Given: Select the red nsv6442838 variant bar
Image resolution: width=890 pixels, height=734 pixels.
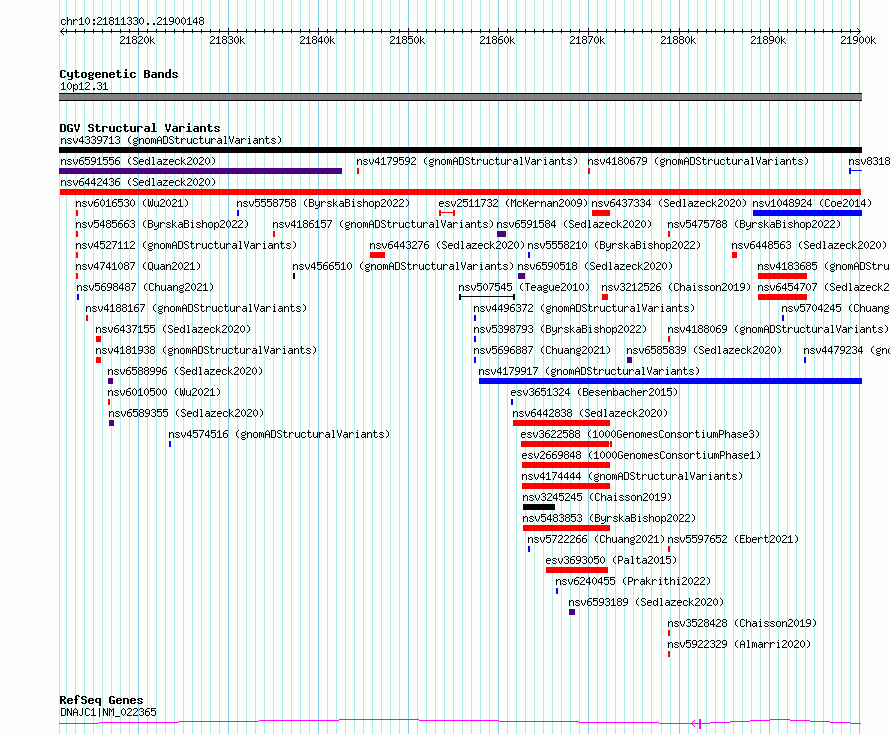Looking at the screenshot, I should tap(561, 423).
